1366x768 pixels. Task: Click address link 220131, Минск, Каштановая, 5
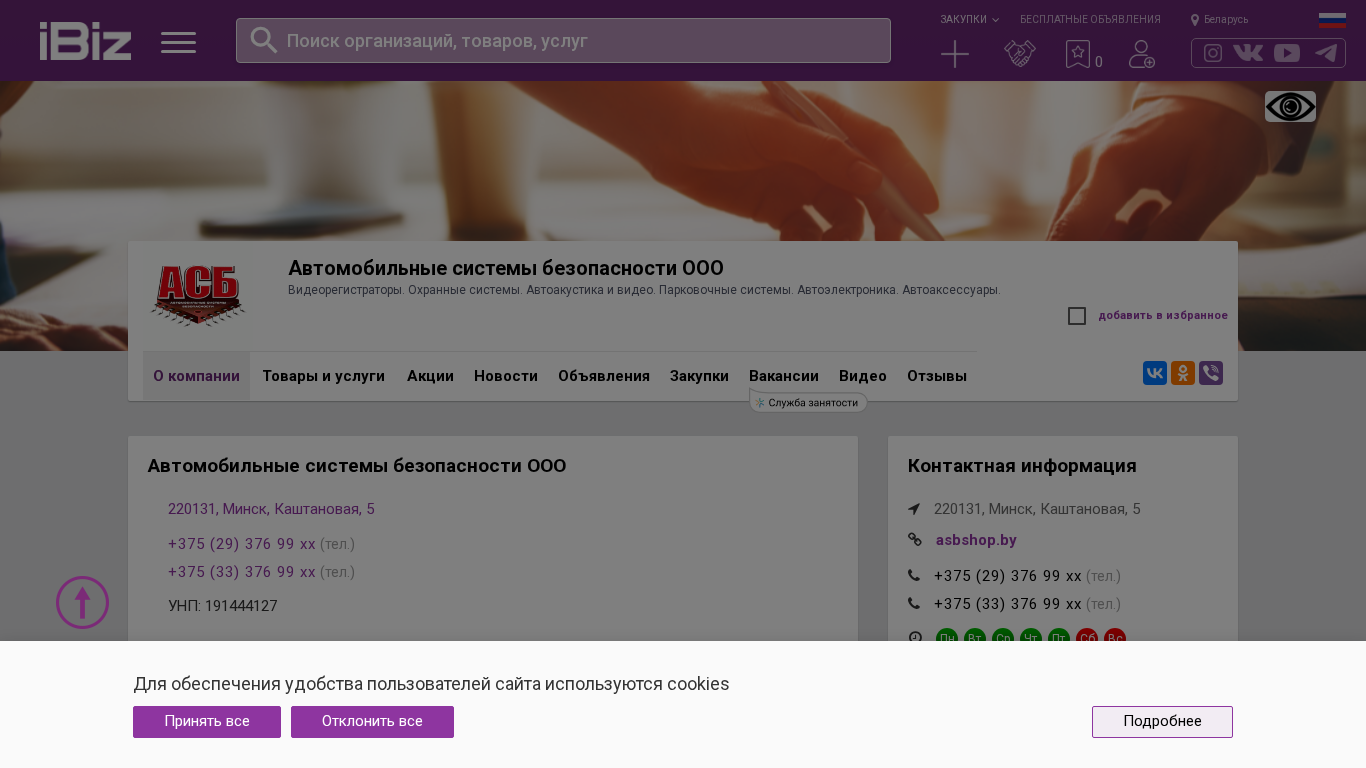[271, 509]
